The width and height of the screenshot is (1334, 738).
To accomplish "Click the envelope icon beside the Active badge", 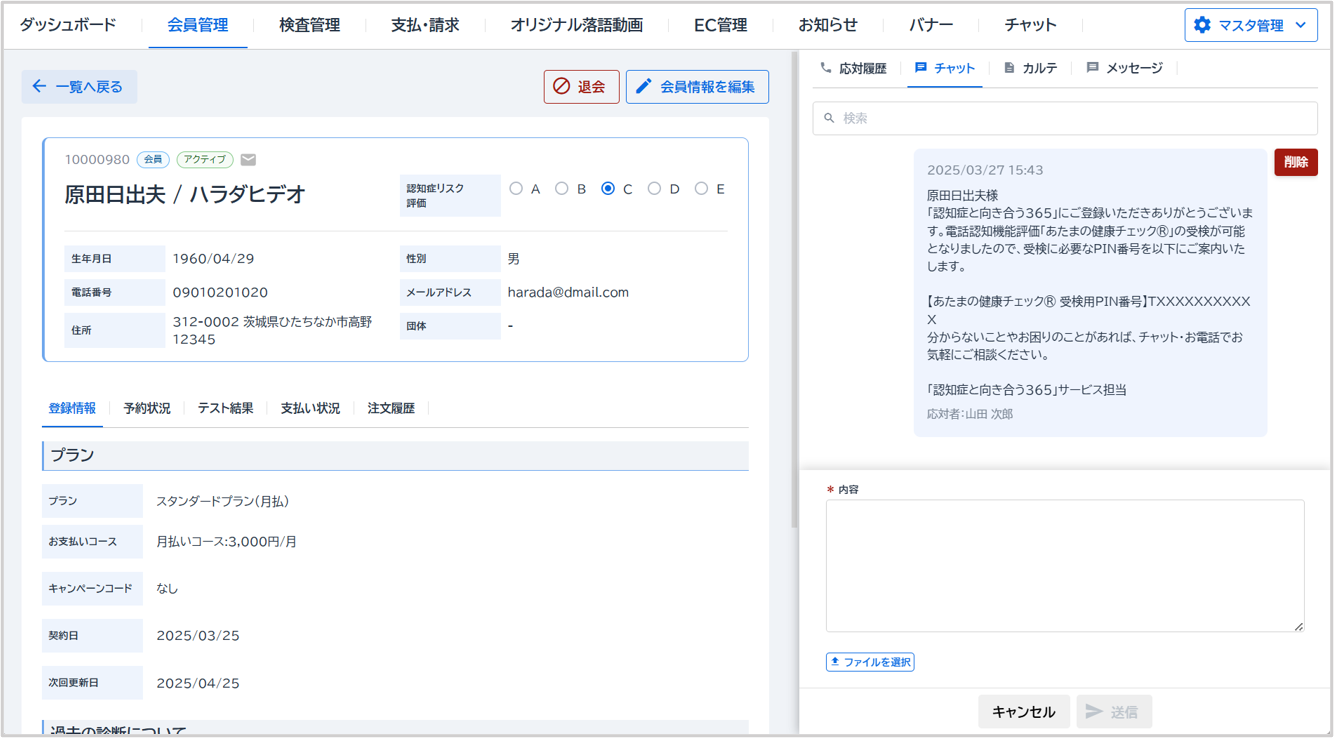I will pos(249,160).
